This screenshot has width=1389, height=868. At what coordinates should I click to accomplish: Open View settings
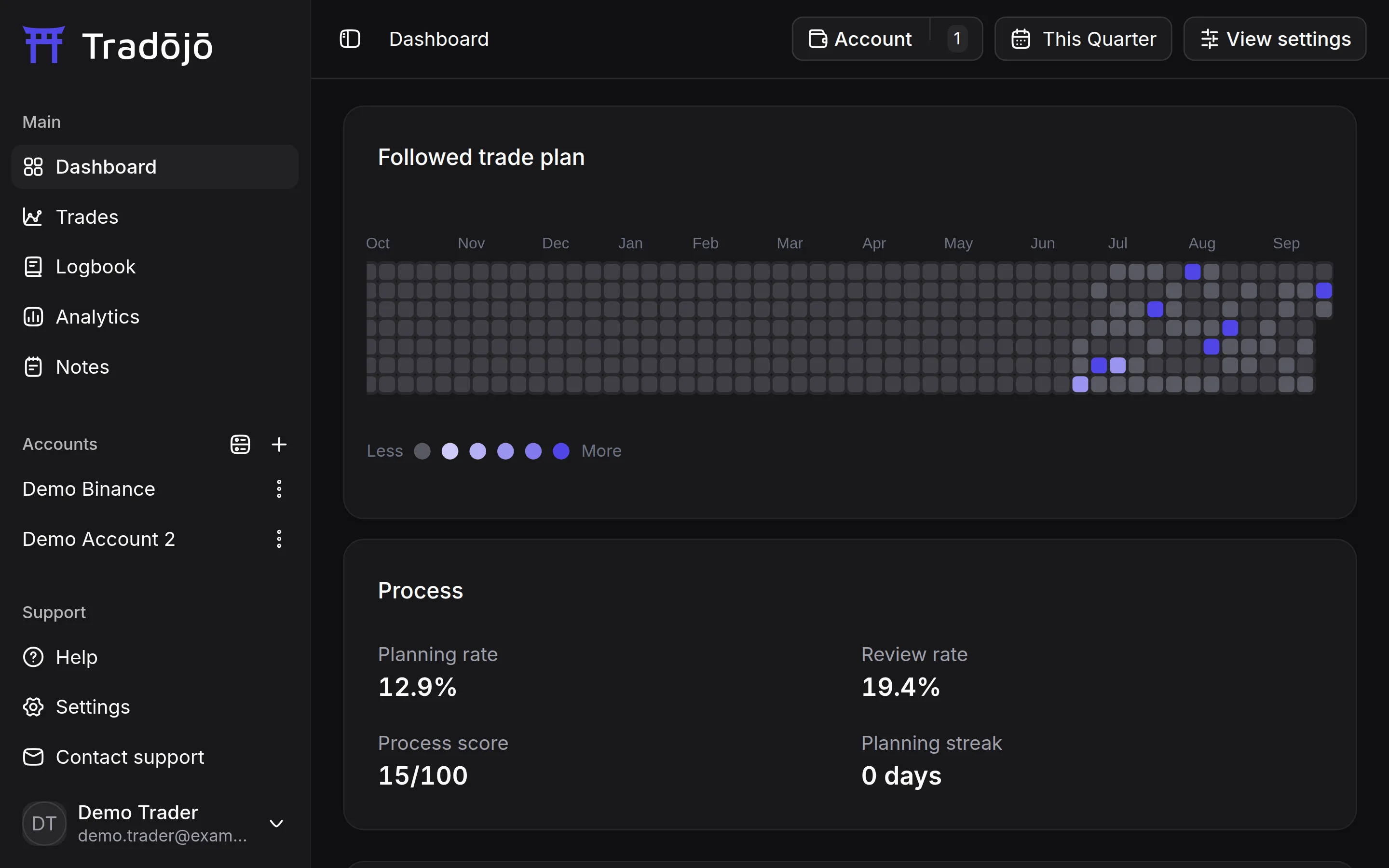[x=1275, y=39]
